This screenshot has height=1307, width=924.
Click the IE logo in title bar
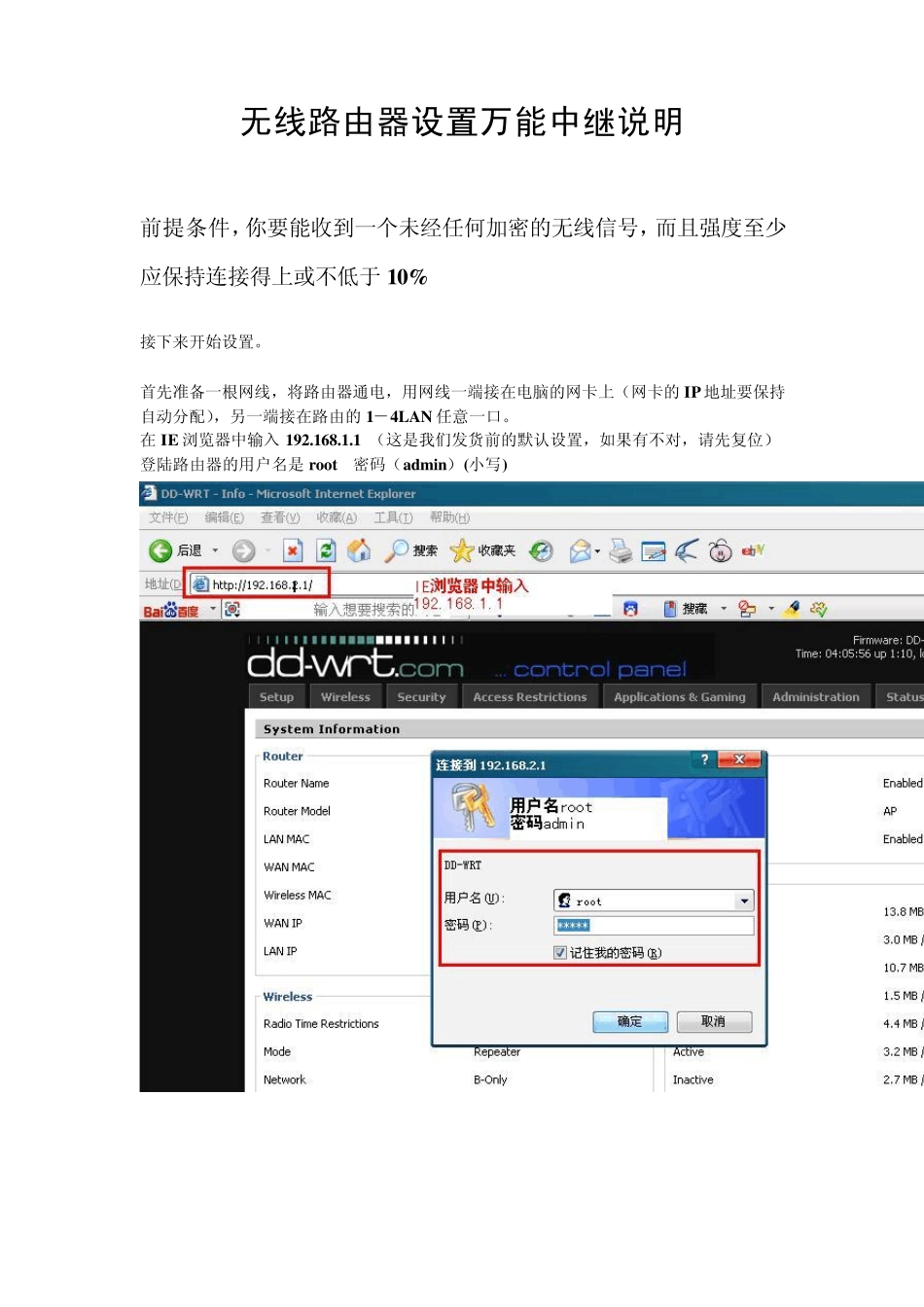pos(149,493)
